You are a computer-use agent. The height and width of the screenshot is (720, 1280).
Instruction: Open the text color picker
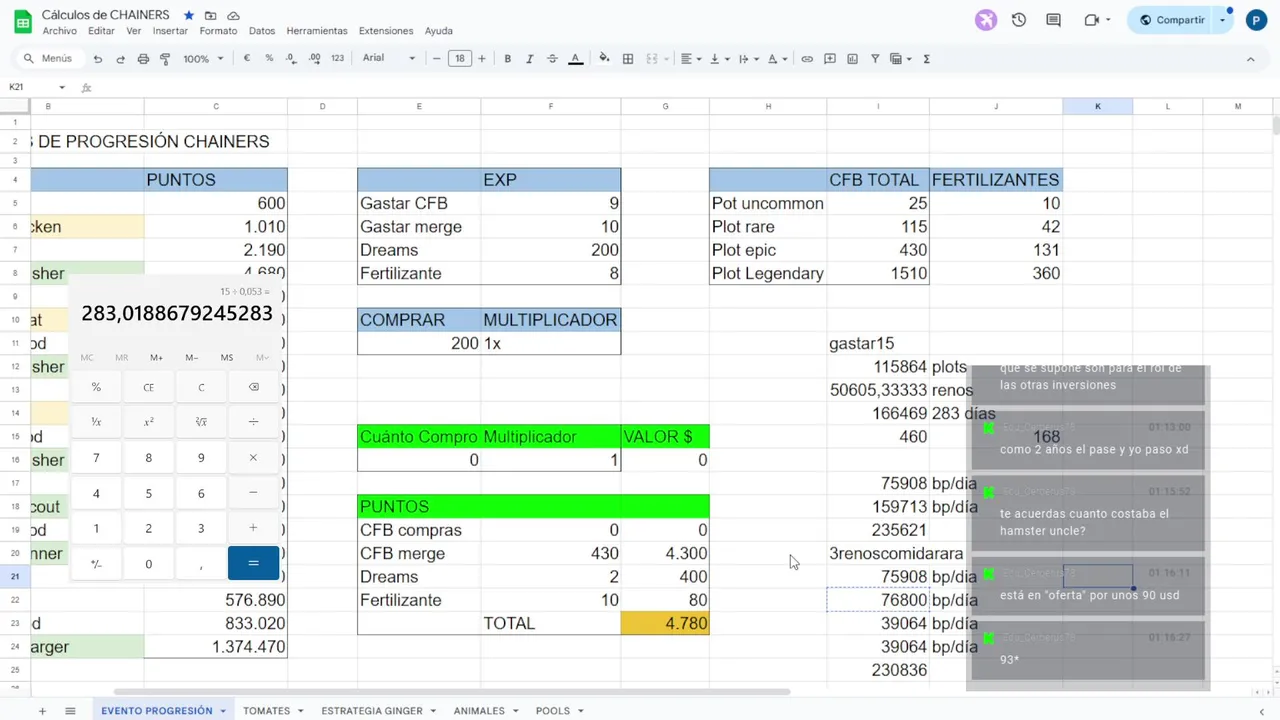click(x=576, y=59)
